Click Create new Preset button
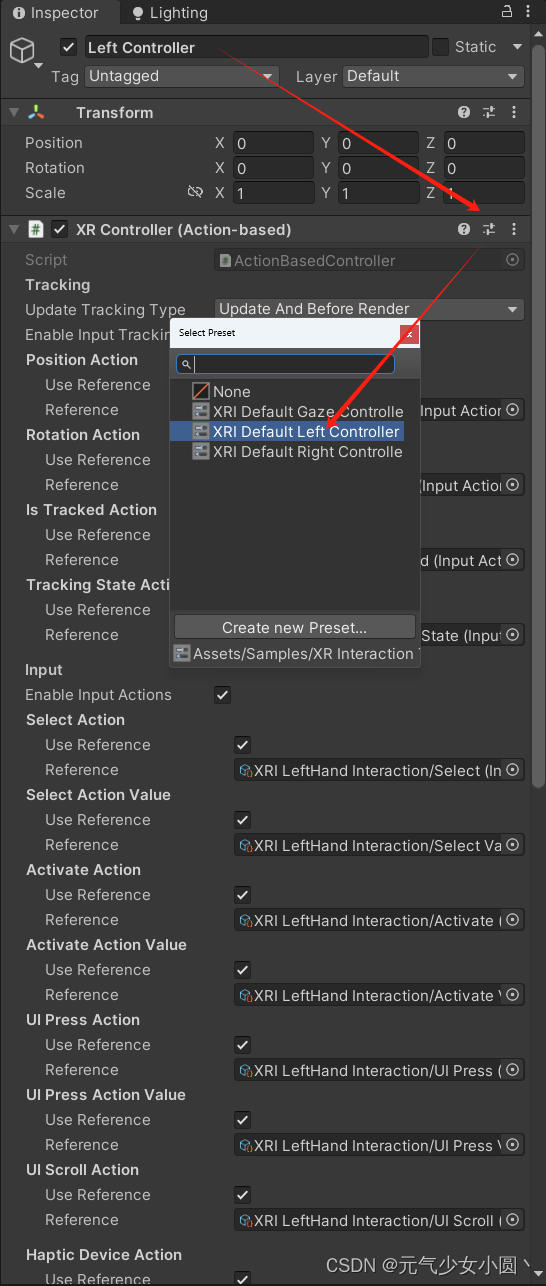The height and width of the screenshot is (1286, 546). tap(294, 627)
